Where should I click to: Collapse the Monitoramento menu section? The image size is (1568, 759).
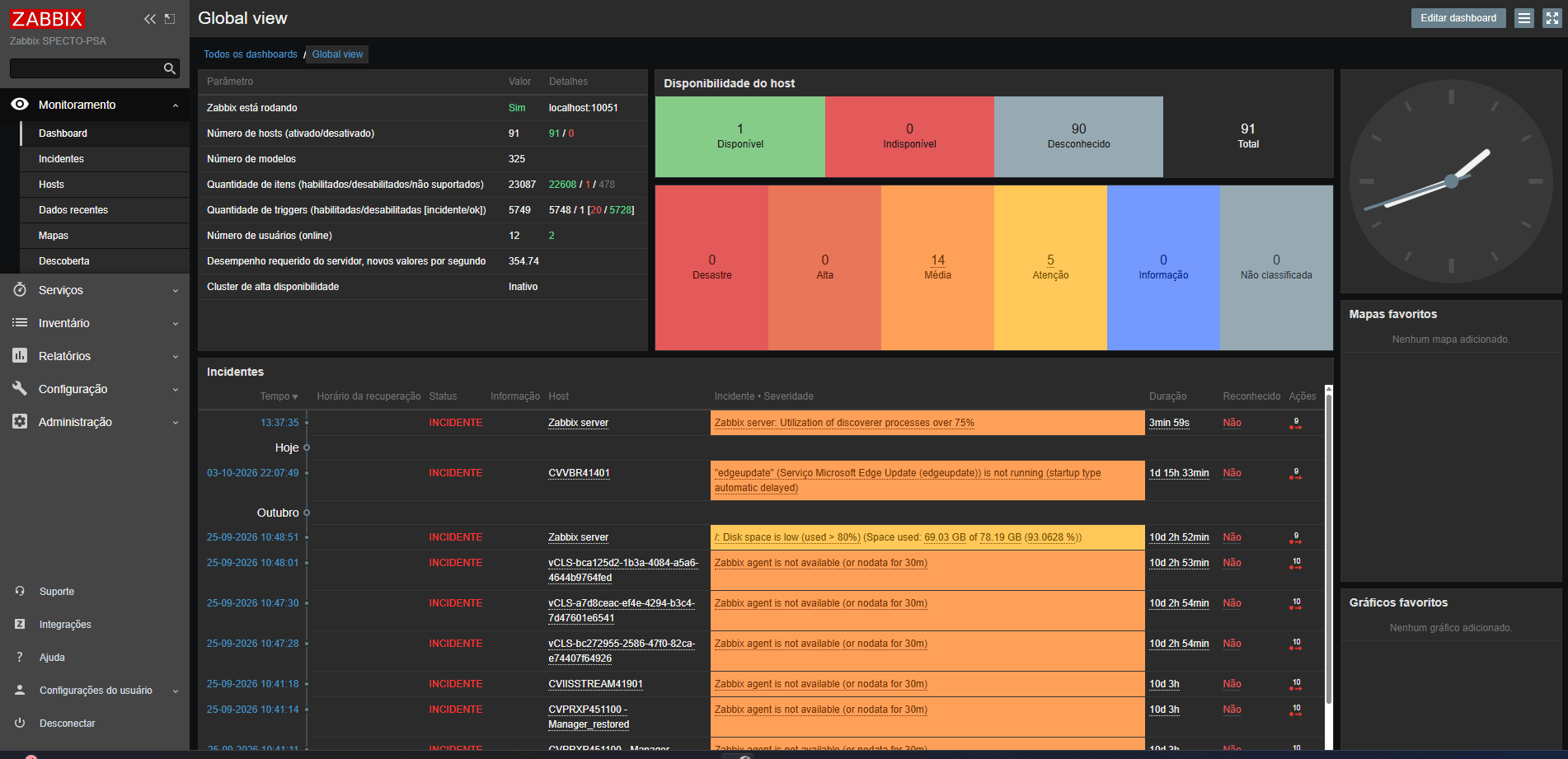click(x=176, y=105)
